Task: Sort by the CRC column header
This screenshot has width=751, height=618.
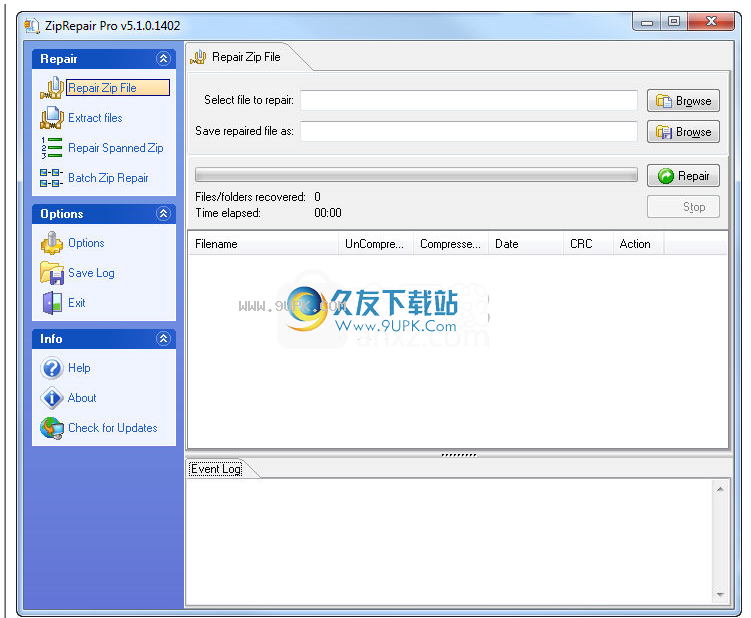Action: 588,244
